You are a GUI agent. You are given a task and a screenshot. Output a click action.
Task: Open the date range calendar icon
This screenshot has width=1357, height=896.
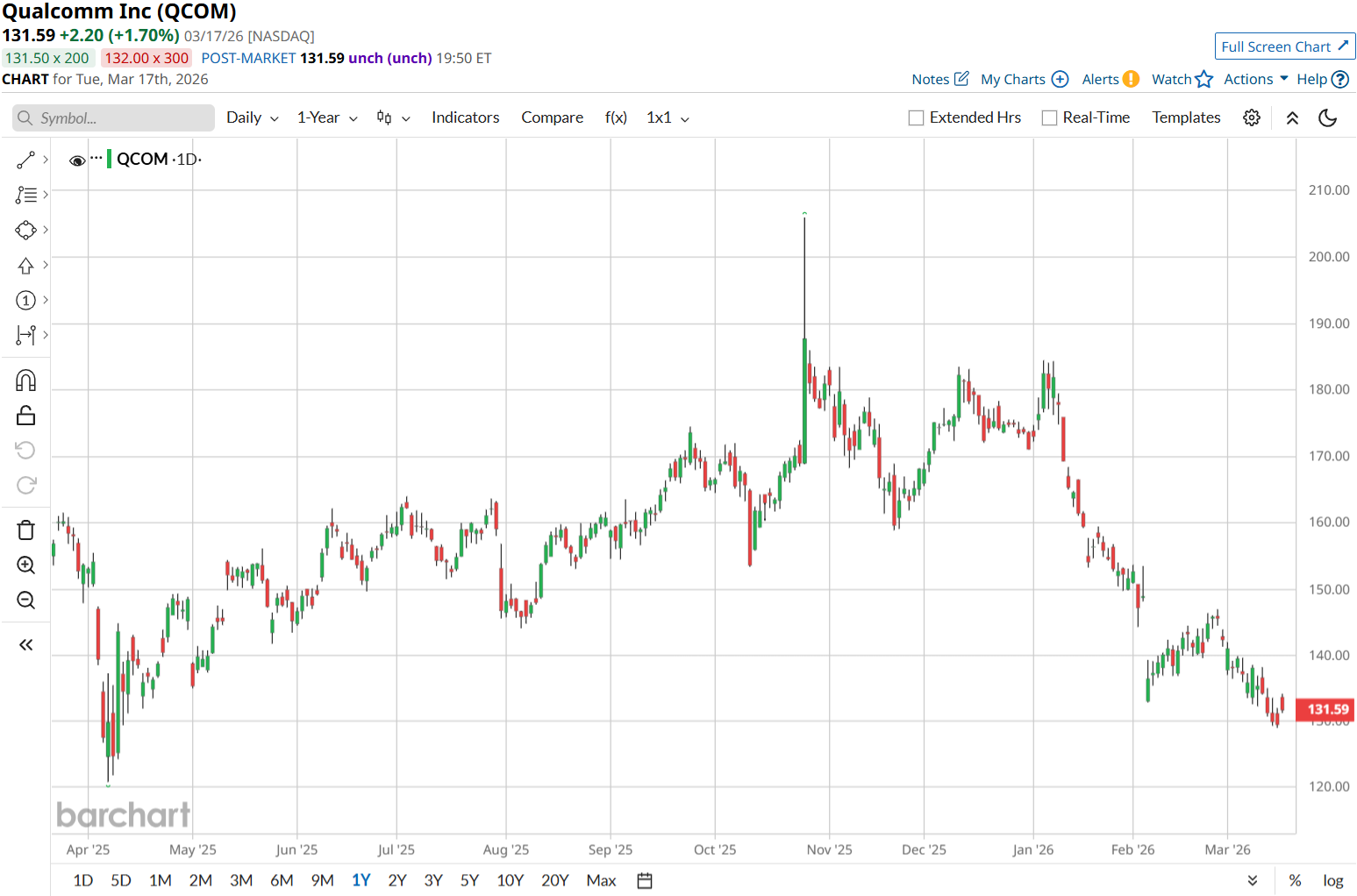point(645,880)
